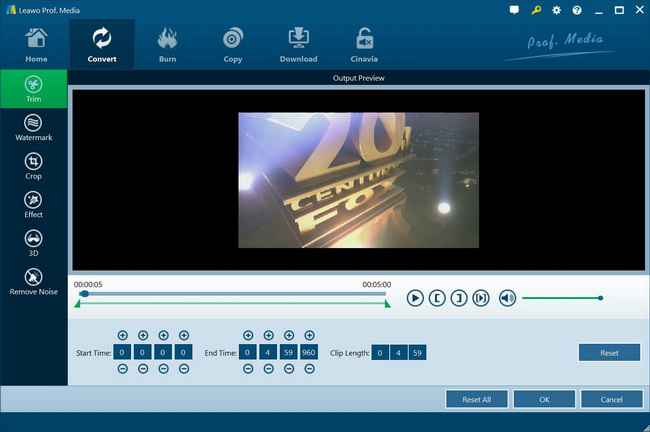Click End Time seconds field showing 59
The image size is (650, 432).
(x=289, y=352)
